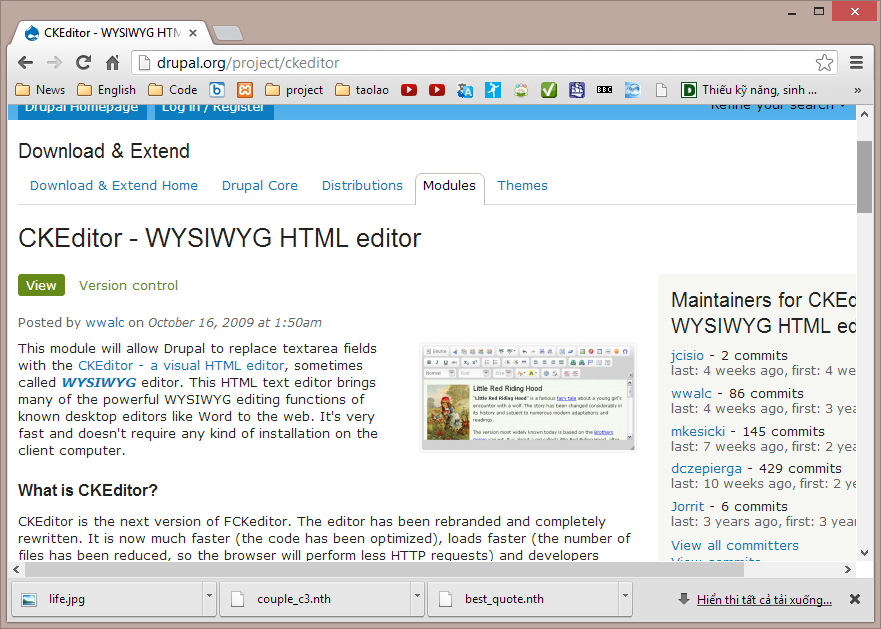This screenshot has width=881, height=629.
Task: Open author wwalc's profile in Posted by
Action: tap(105, 323)
